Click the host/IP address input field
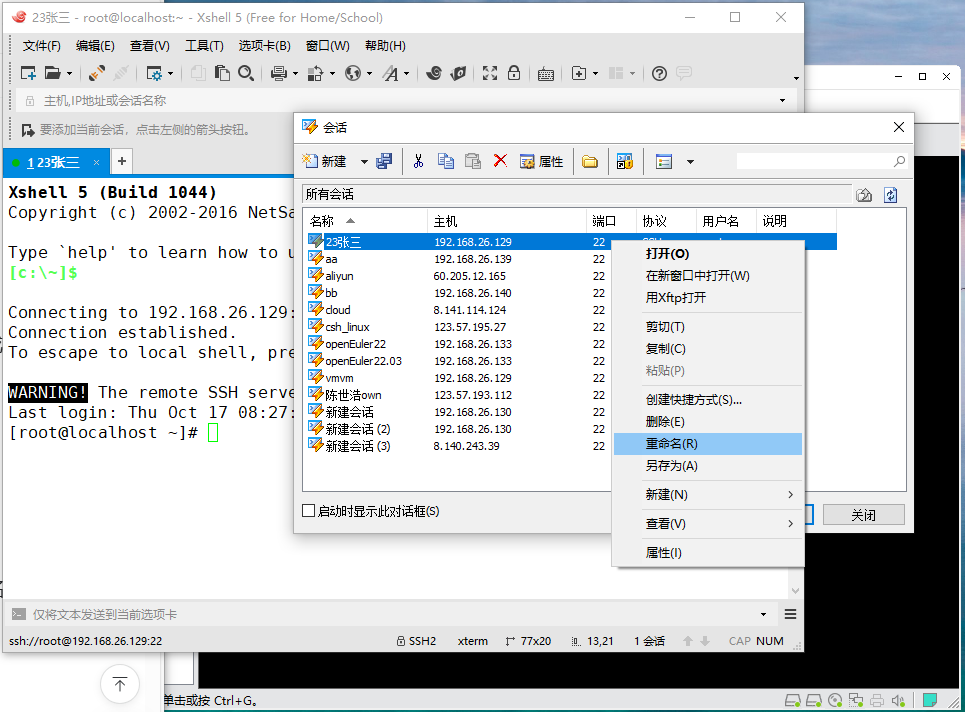The height and width of the screenshot is (712, 965). [406, 100]
